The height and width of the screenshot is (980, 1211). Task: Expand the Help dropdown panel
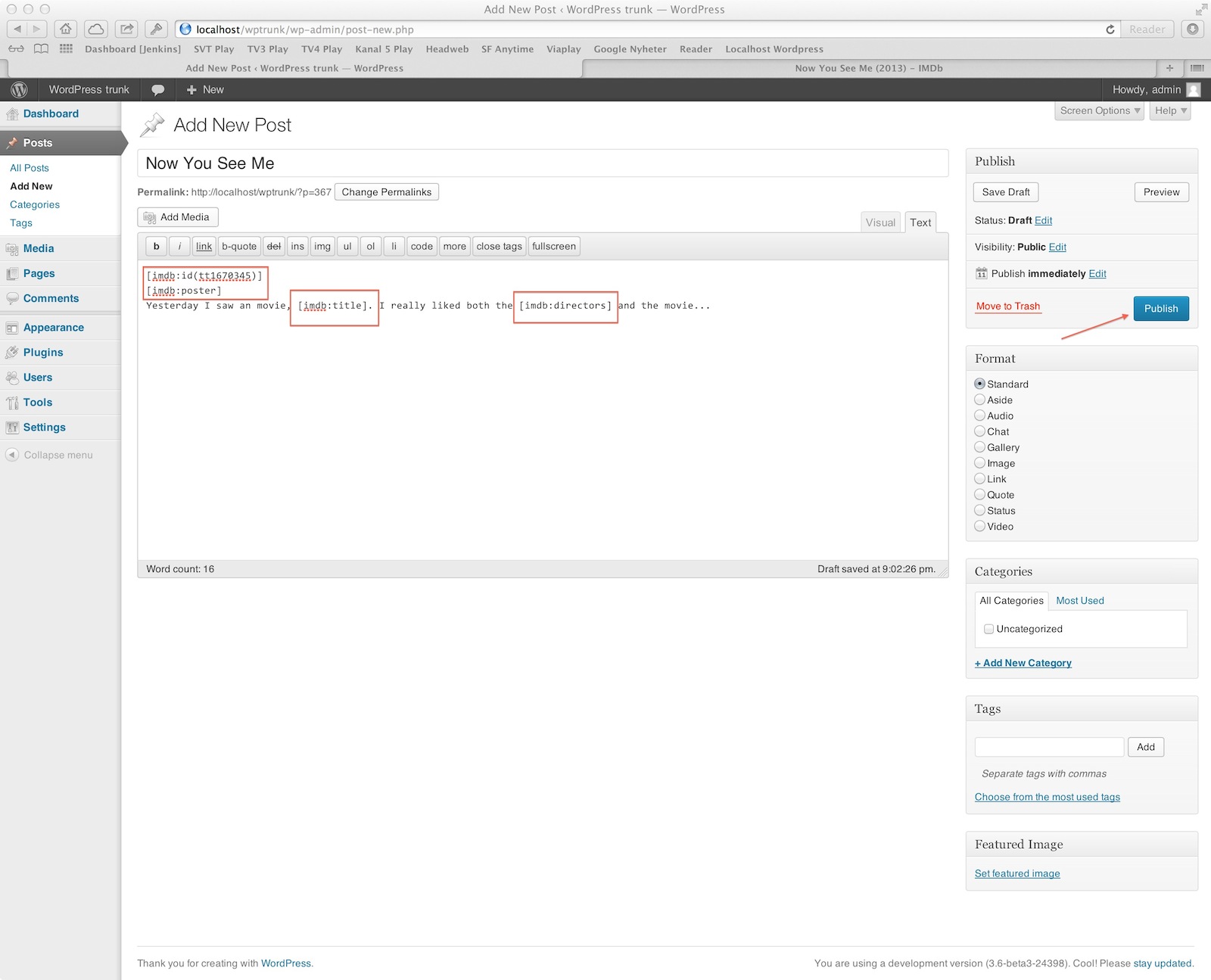point(1170,110)
